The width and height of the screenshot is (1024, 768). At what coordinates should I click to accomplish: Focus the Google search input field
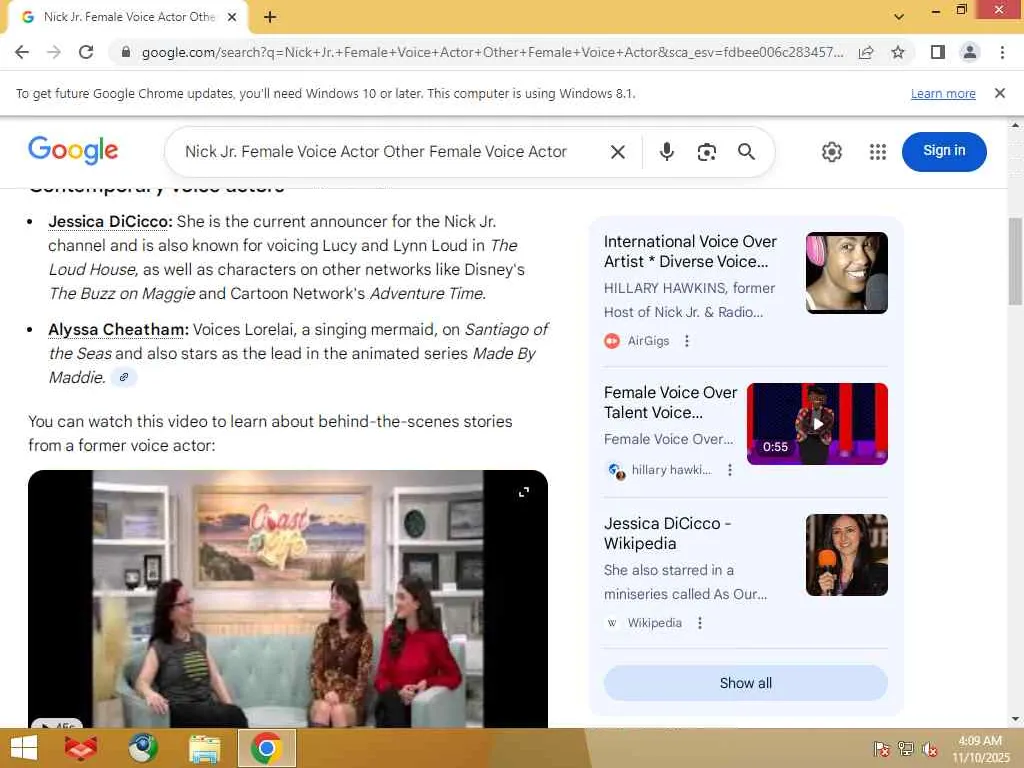[376, 152]
